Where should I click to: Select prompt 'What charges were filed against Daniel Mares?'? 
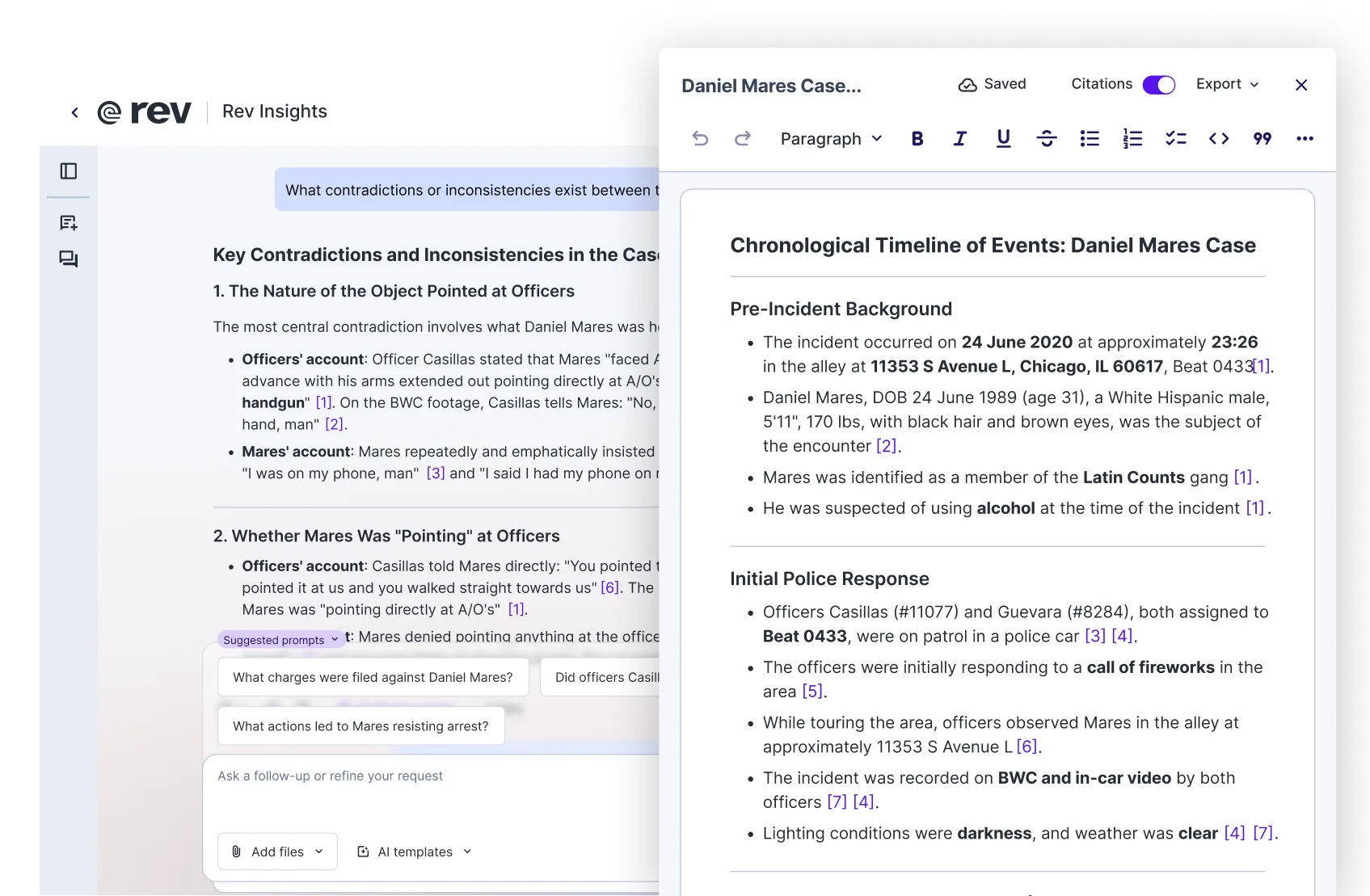[x=373, y=677]
